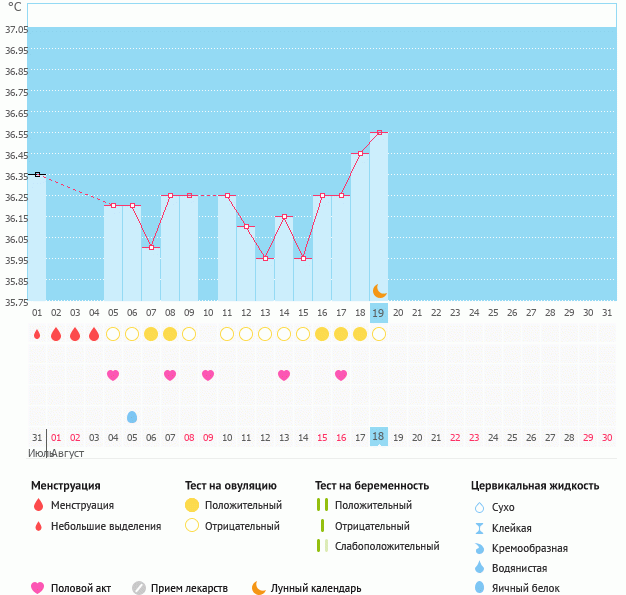Click the temperature point at 36.55 on day 19
The image size is (626, 595).
tap(379, 132)
